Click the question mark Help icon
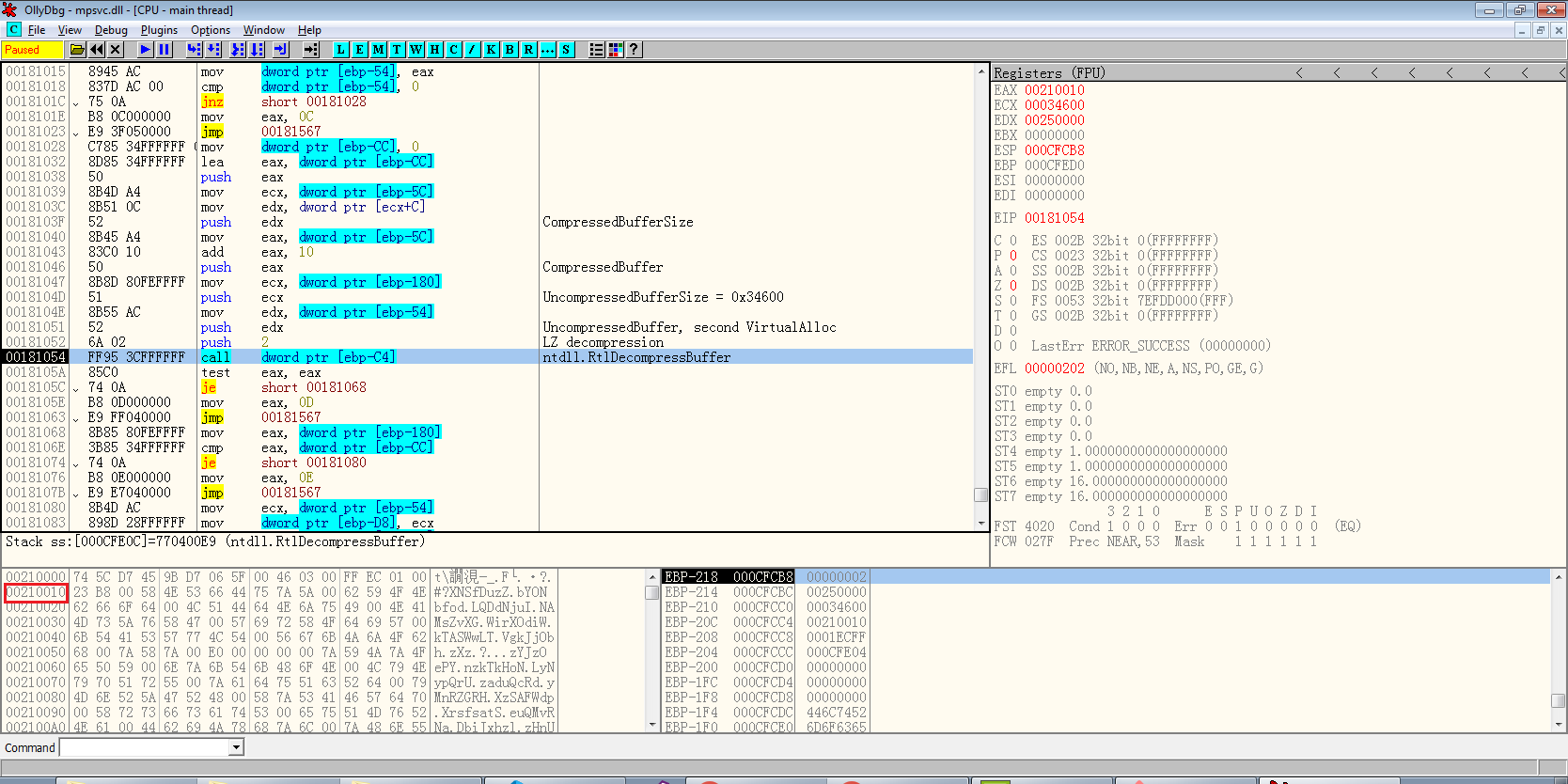The image size is (1568, 784). coord(635,50)
